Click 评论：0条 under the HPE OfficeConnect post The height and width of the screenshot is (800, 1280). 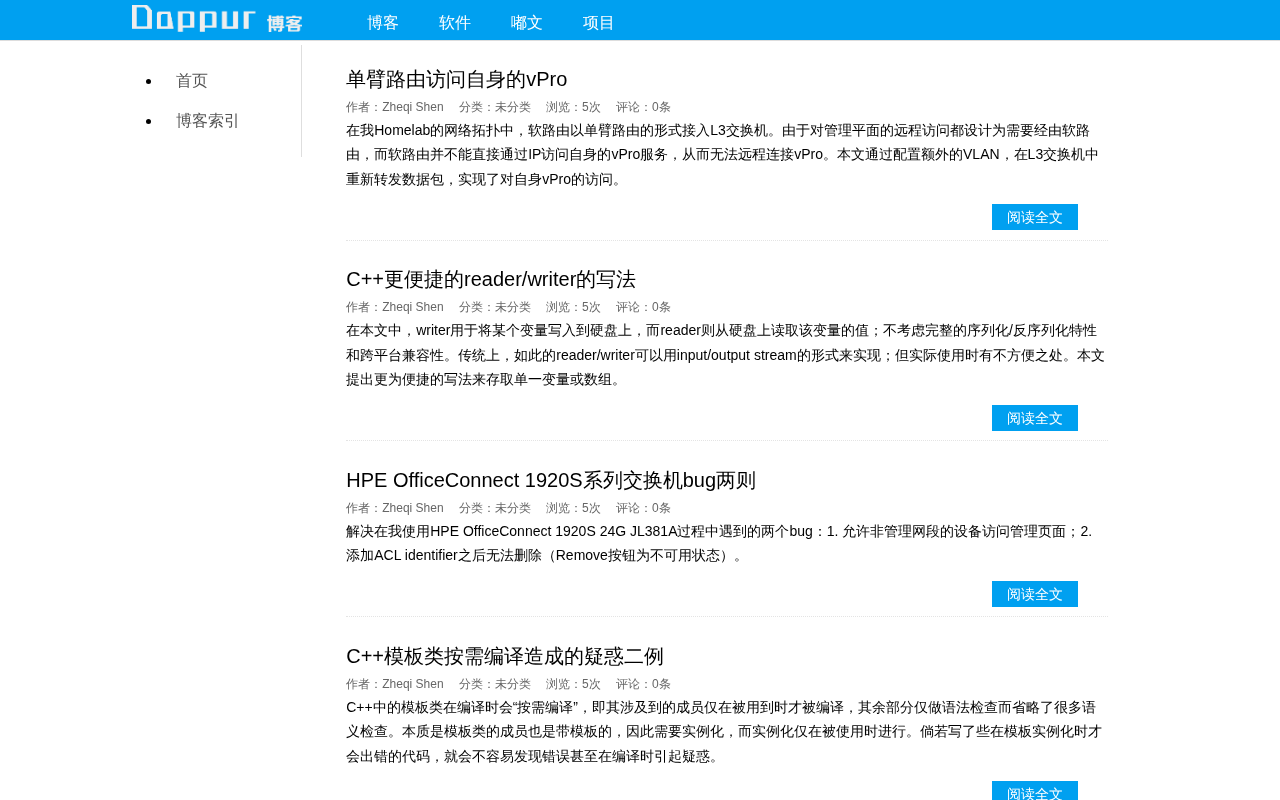[643, 508]
